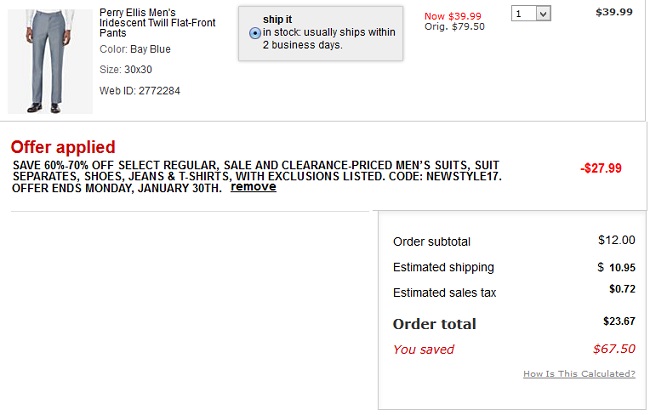Select the 'ship it' radio button
The width and height of the screenshot is (650, 415).
[255, 33]
